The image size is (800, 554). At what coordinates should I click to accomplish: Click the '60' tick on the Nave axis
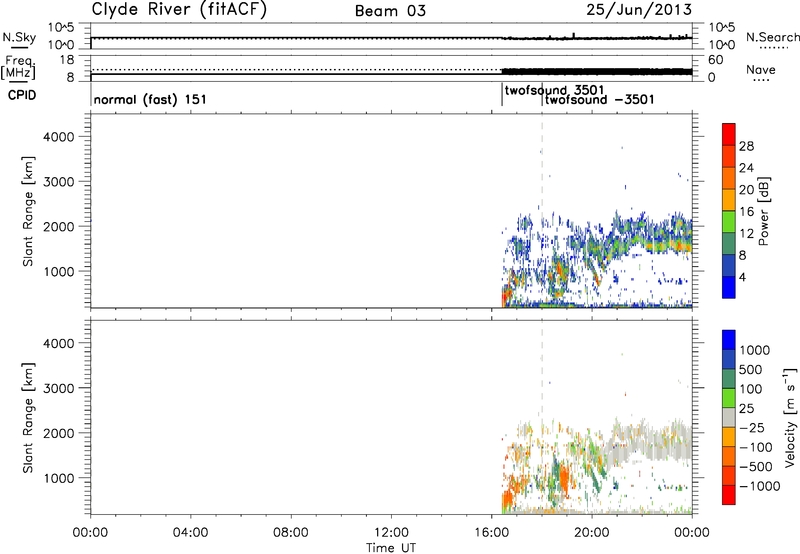pos(716,60)
